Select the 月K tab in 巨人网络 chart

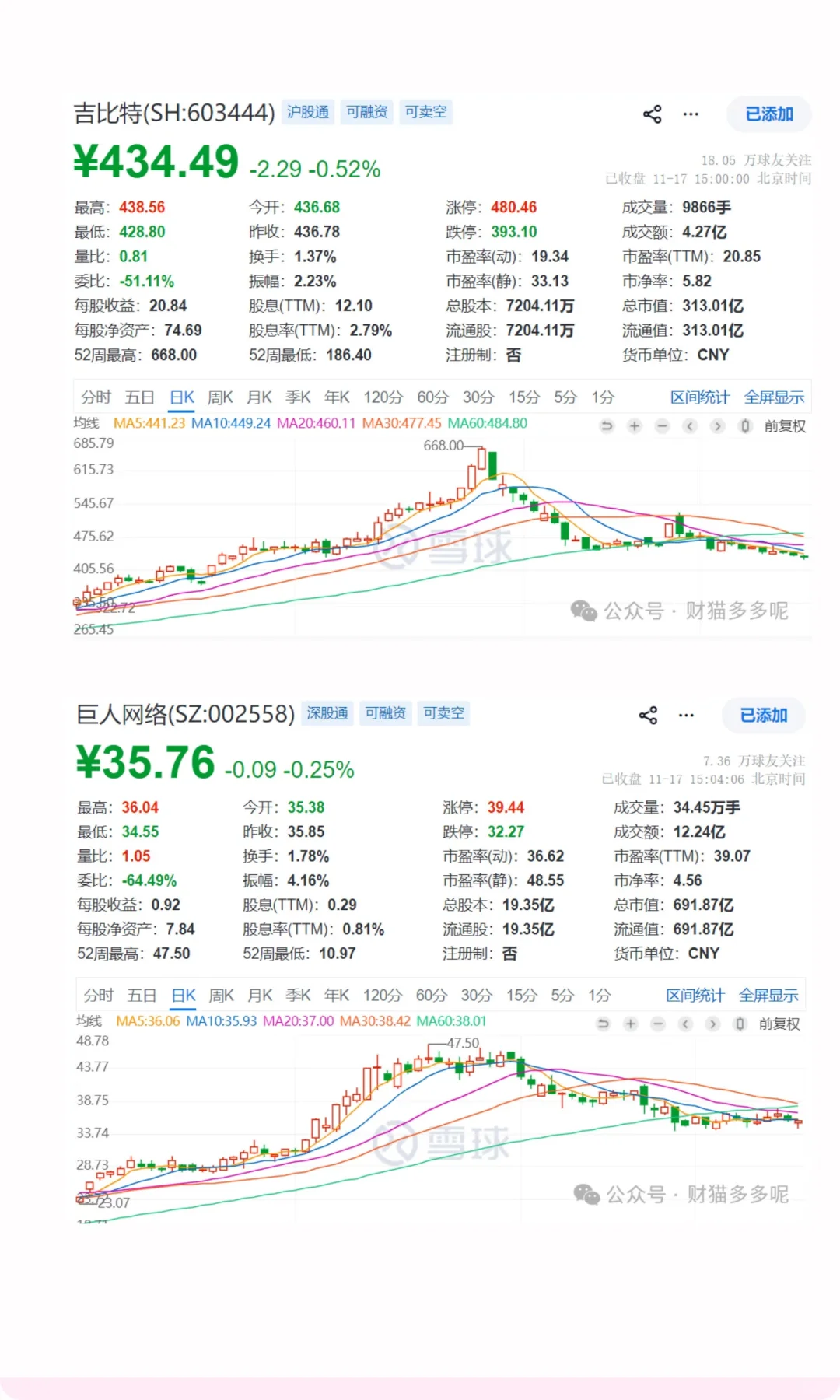click(x=260, y=996)
